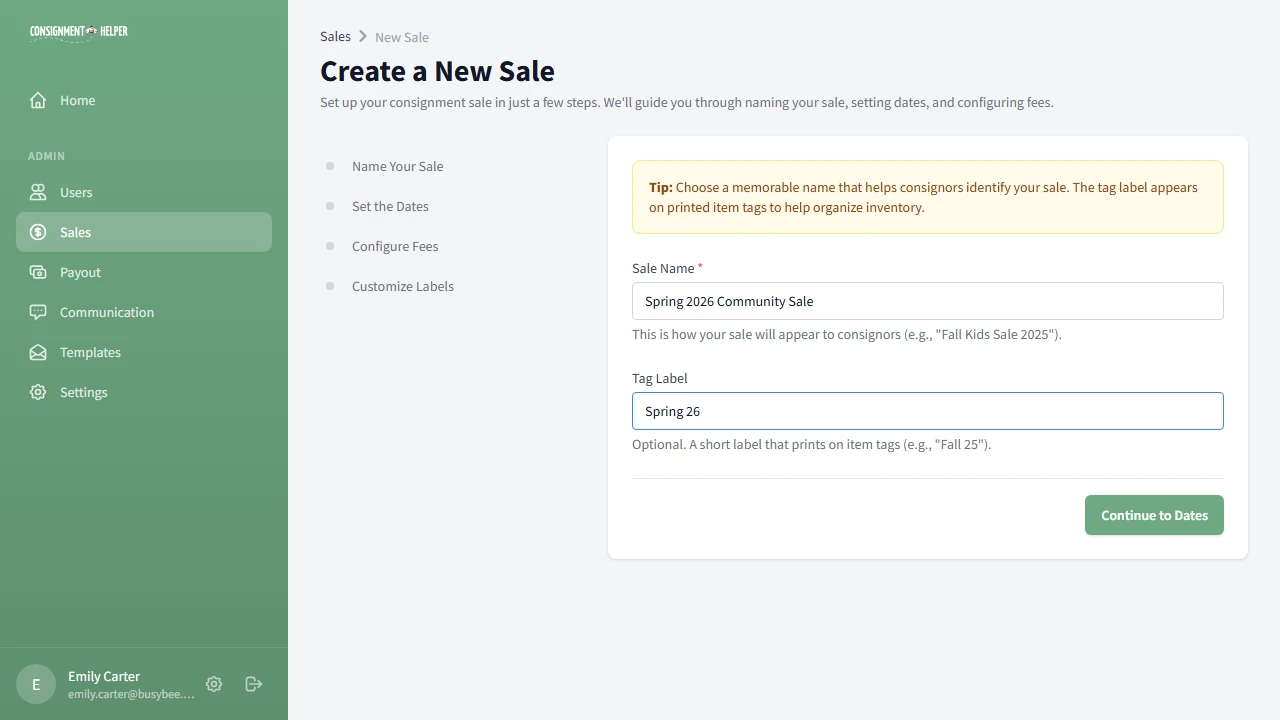Open Templates via the envelope icon
The width and height of the screenshot is (1280, 720).
37,352
